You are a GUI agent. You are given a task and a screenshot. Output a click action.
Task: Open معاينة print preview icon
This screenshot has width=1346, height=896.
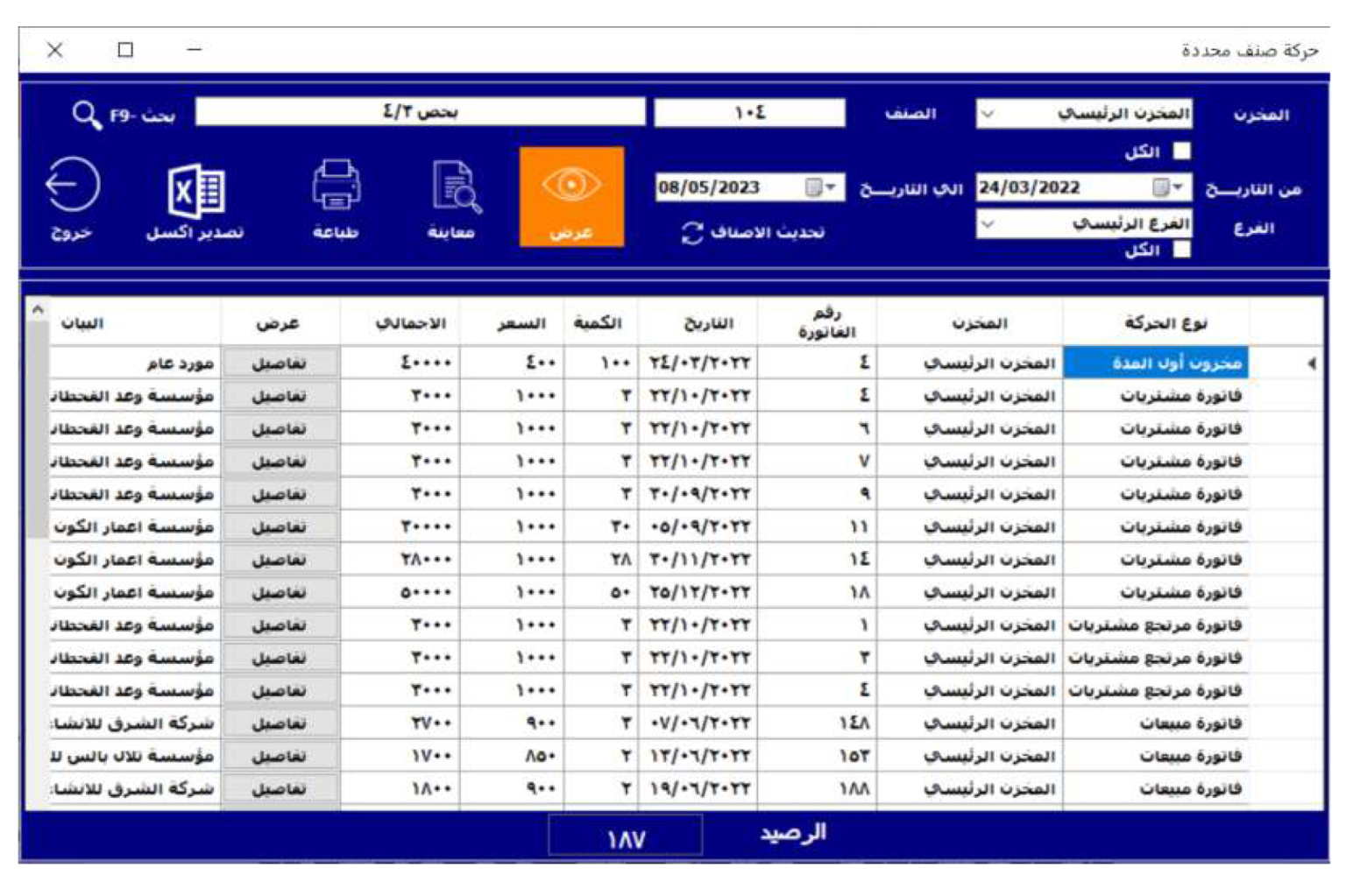coord(455,187)
